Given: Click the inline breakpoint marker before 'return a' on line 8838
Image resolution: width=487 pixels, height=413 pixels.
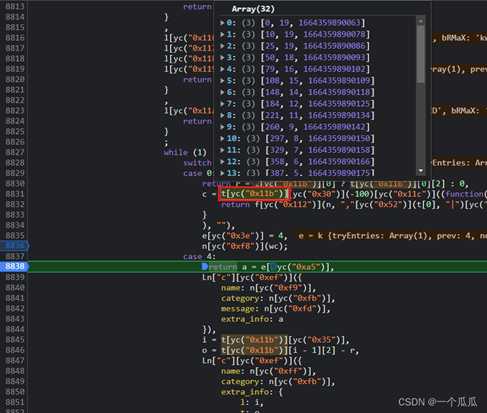Looking at the screenshot, I should coord(204,266).
